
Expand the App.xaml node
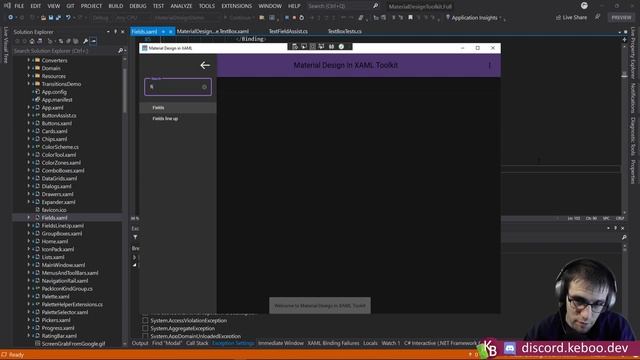[29, 107]
